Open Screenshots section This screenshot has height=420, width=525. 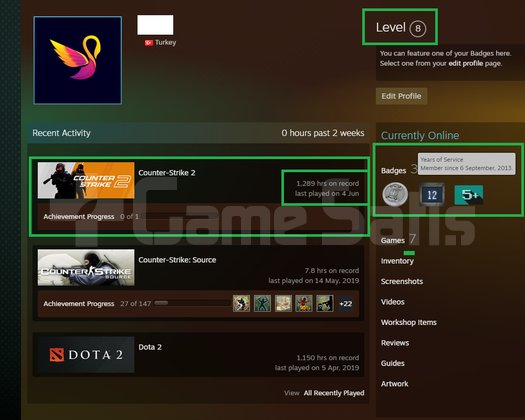402,281
